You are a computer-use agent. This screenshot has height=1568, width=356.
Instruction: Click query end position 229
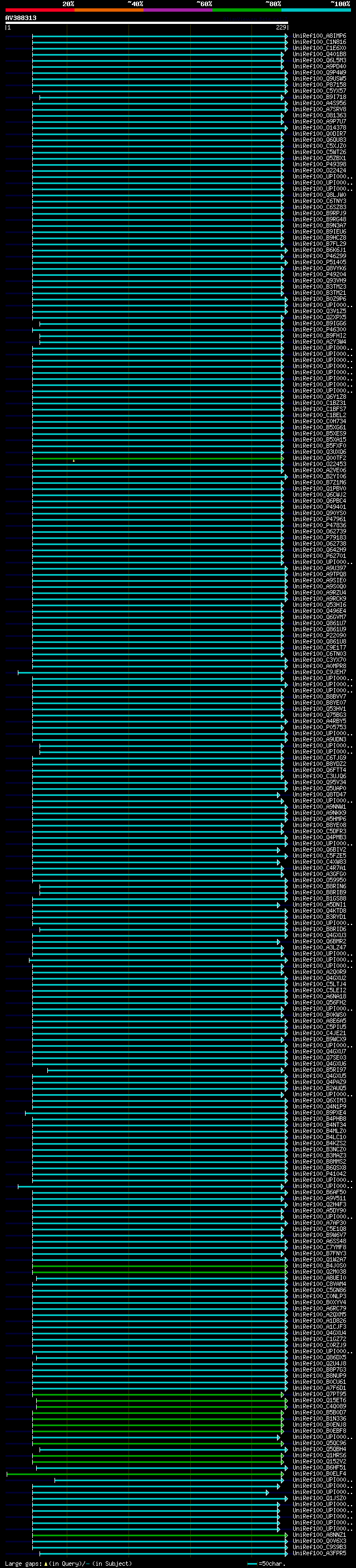coord(280,27)
